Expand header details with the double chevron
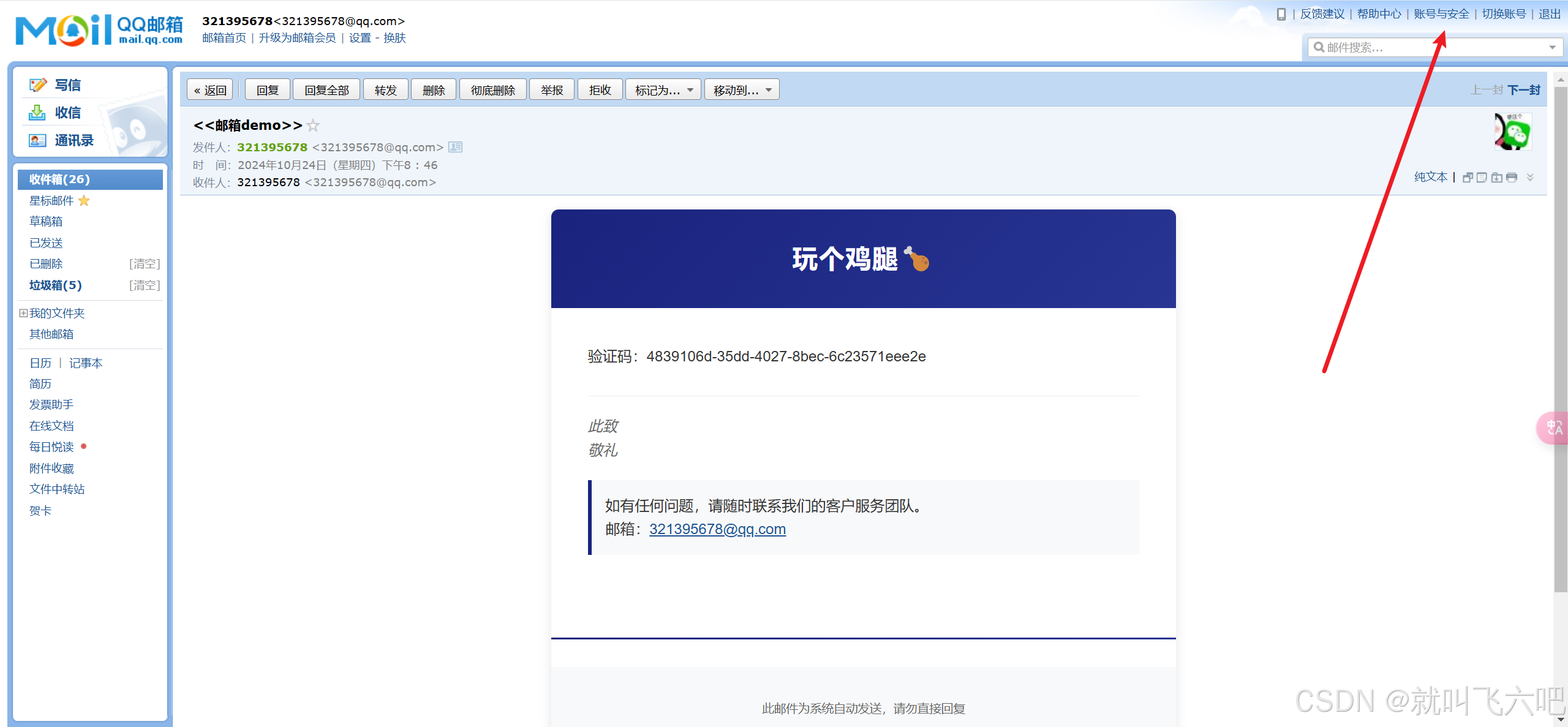The width and height of the screenshot is (1568, 727). 1530,177
